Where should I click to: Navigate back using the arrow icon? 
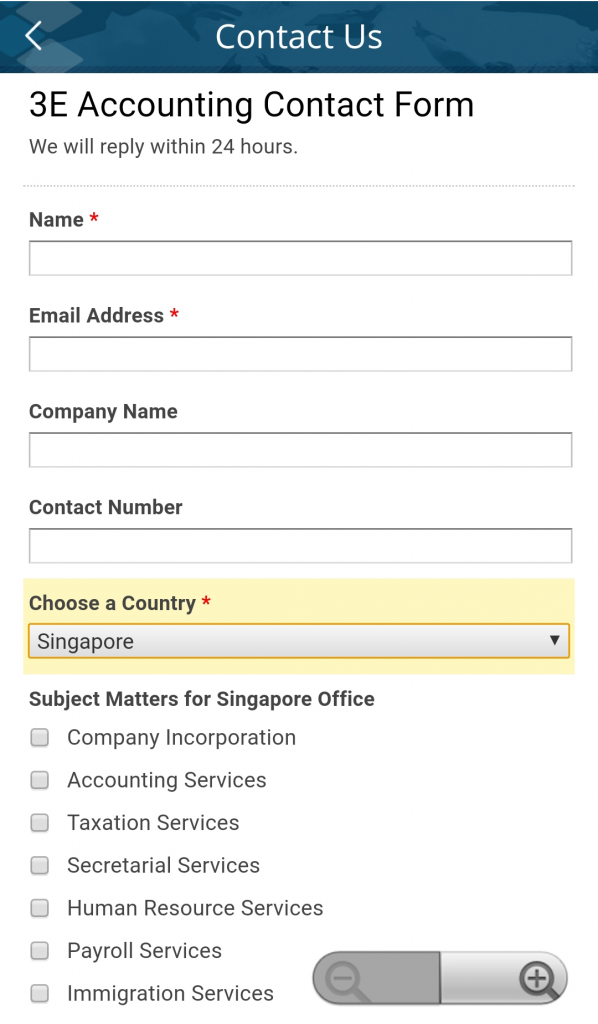pos(30,35)
